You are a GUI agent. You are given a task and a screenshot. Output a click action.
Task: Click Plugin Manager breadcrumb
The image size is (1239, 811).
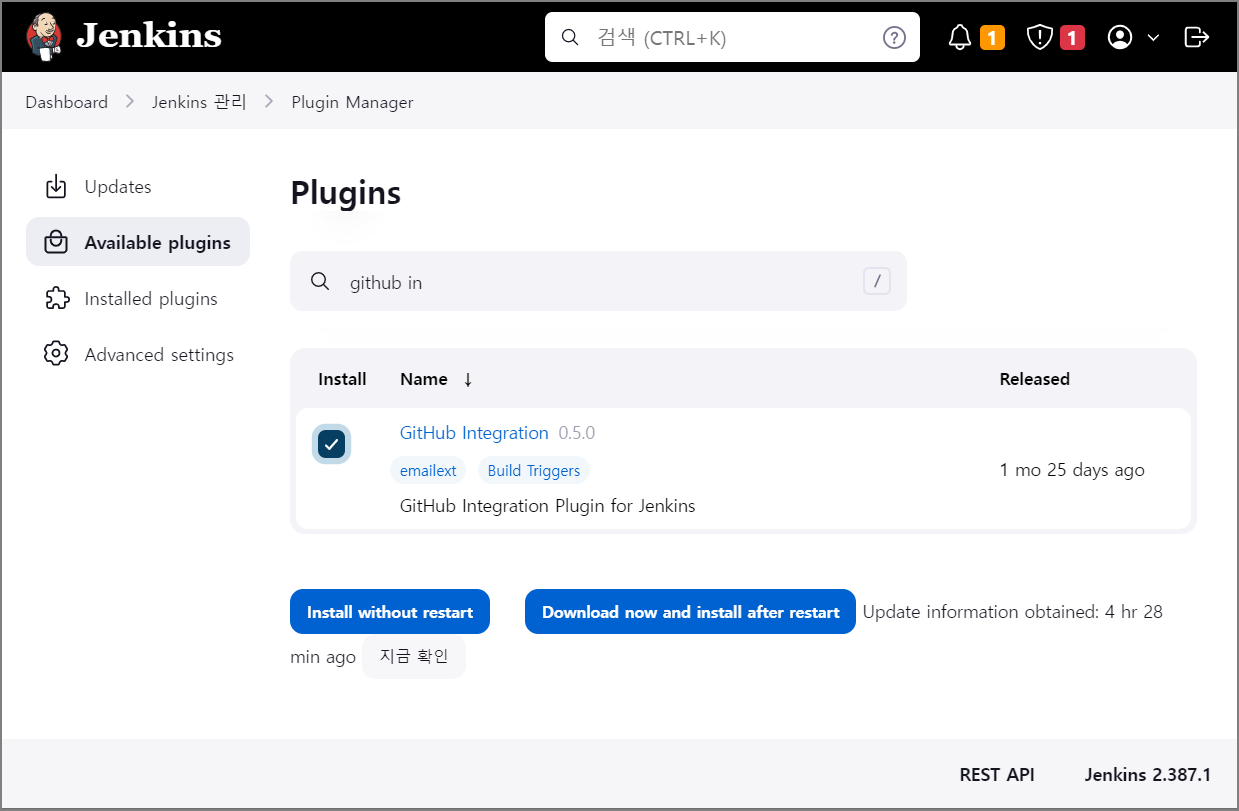(352, 102)
